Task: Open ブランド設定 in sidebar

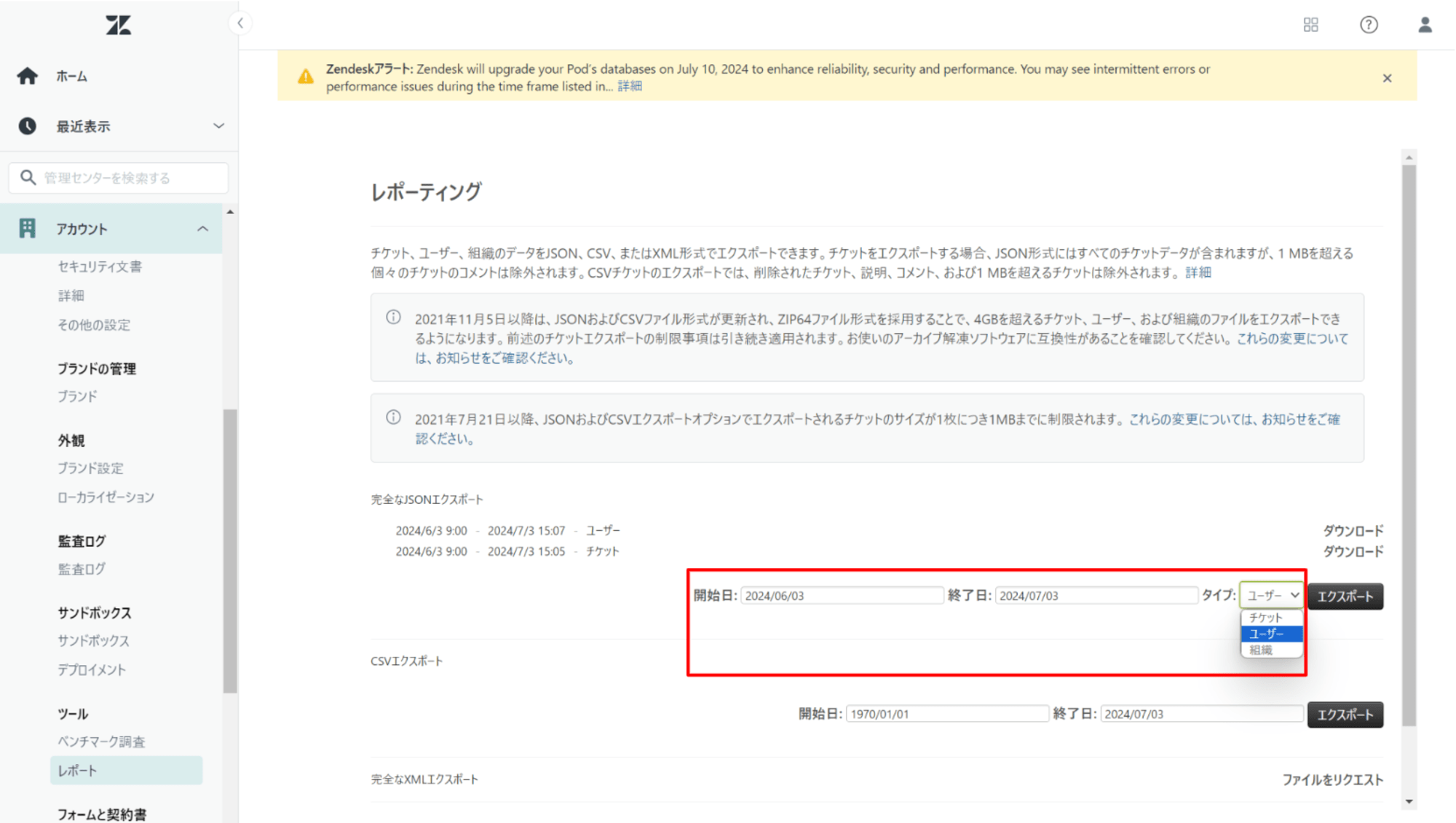Action: (91, 468)
